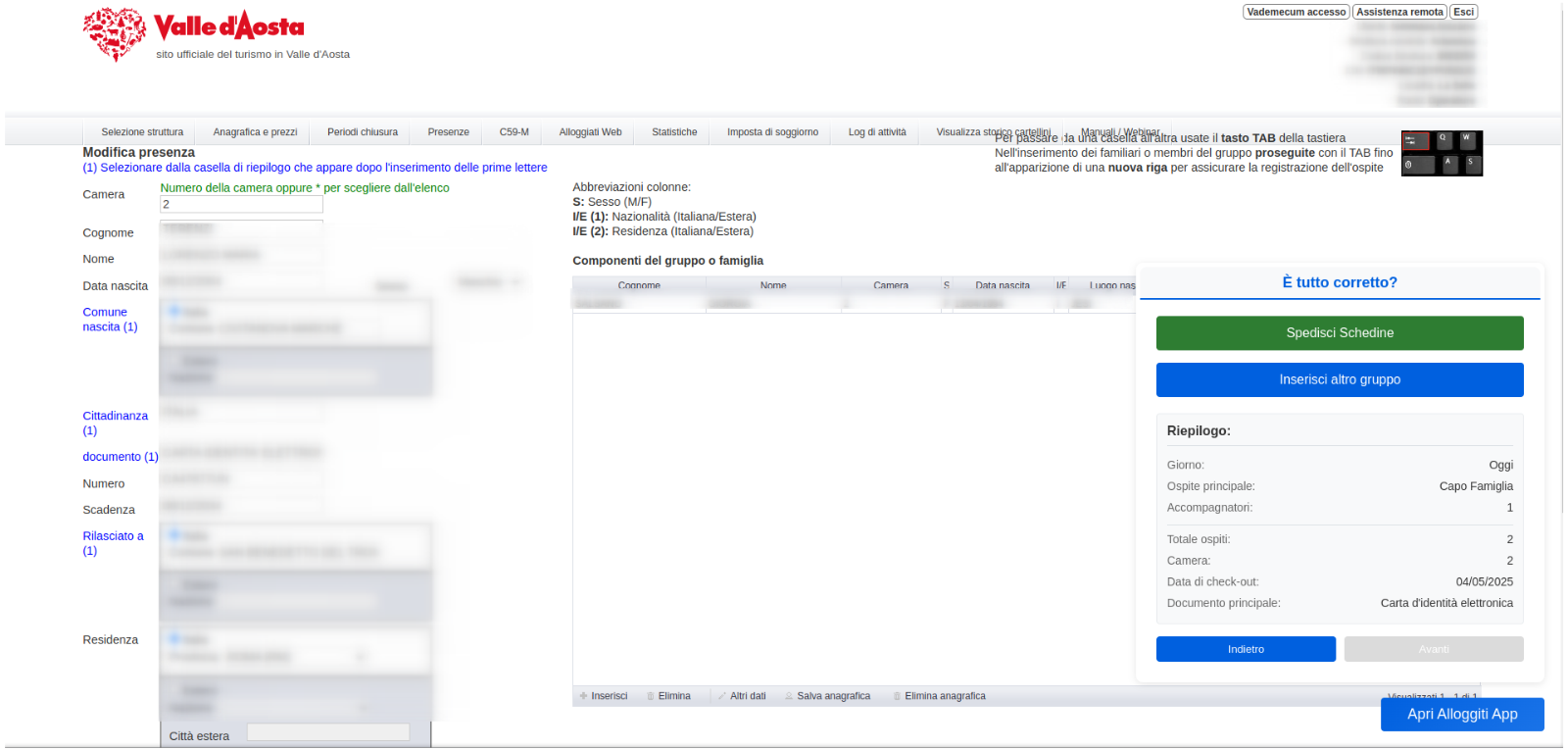Screen dimensions: 1568x750
Task: Click the keyboard TAB key illustration
Action: point(1441,153)
